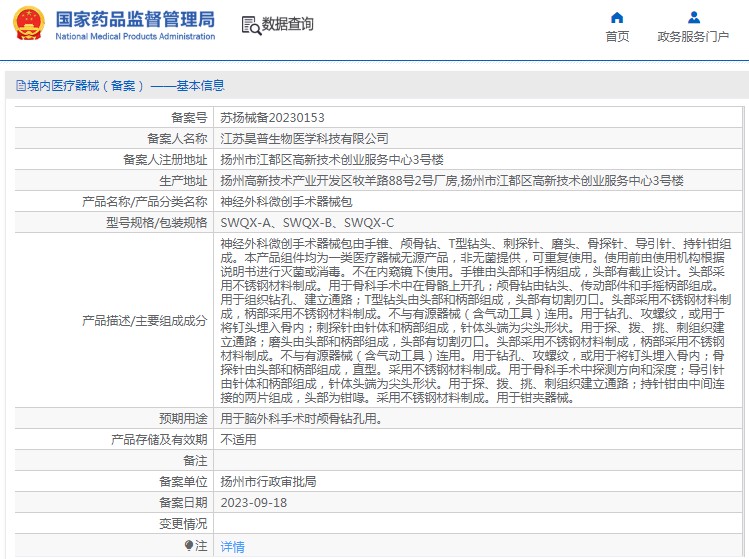Click the 产品名称/产品分类名称 label
Screen dimensions: 749x559
click(x=145, y=202)
